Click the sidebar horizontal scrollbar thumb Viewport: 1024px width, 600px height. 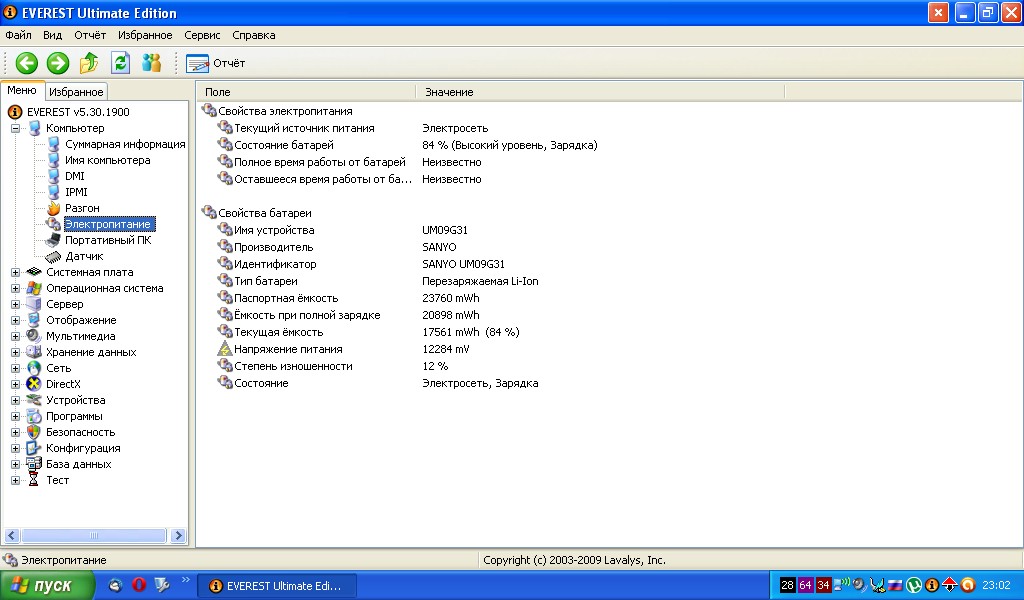94,536
